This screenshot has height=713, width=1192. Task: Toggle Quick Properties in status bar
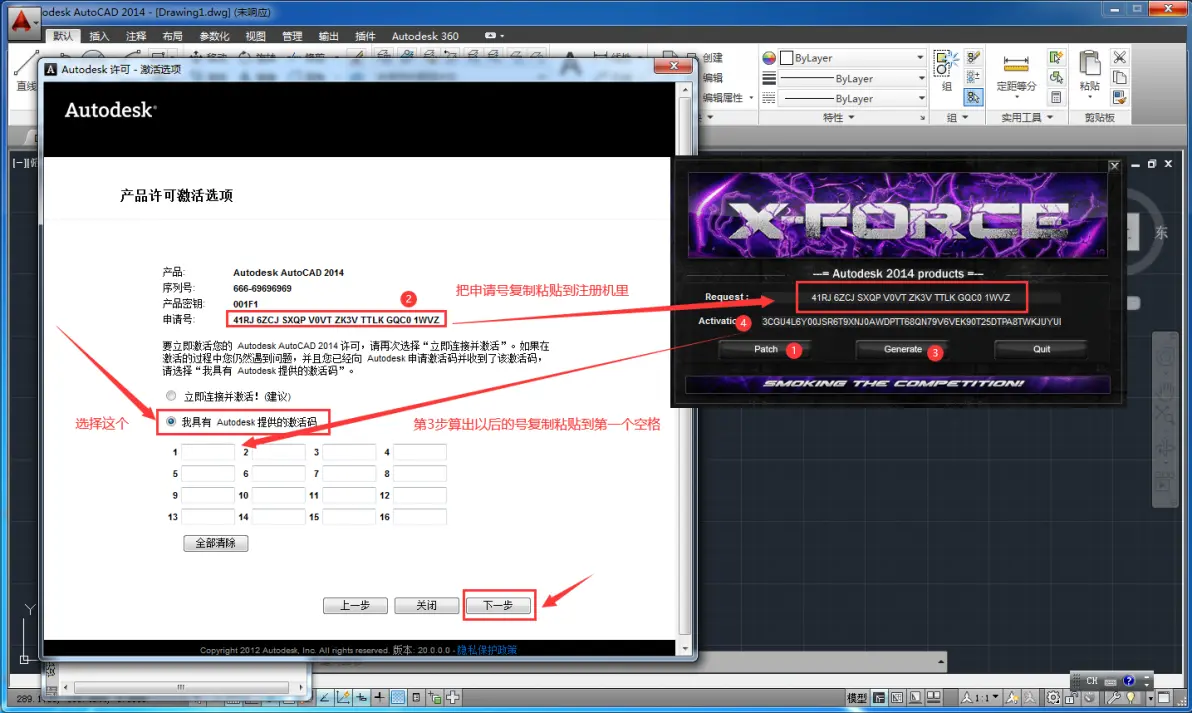416,698
